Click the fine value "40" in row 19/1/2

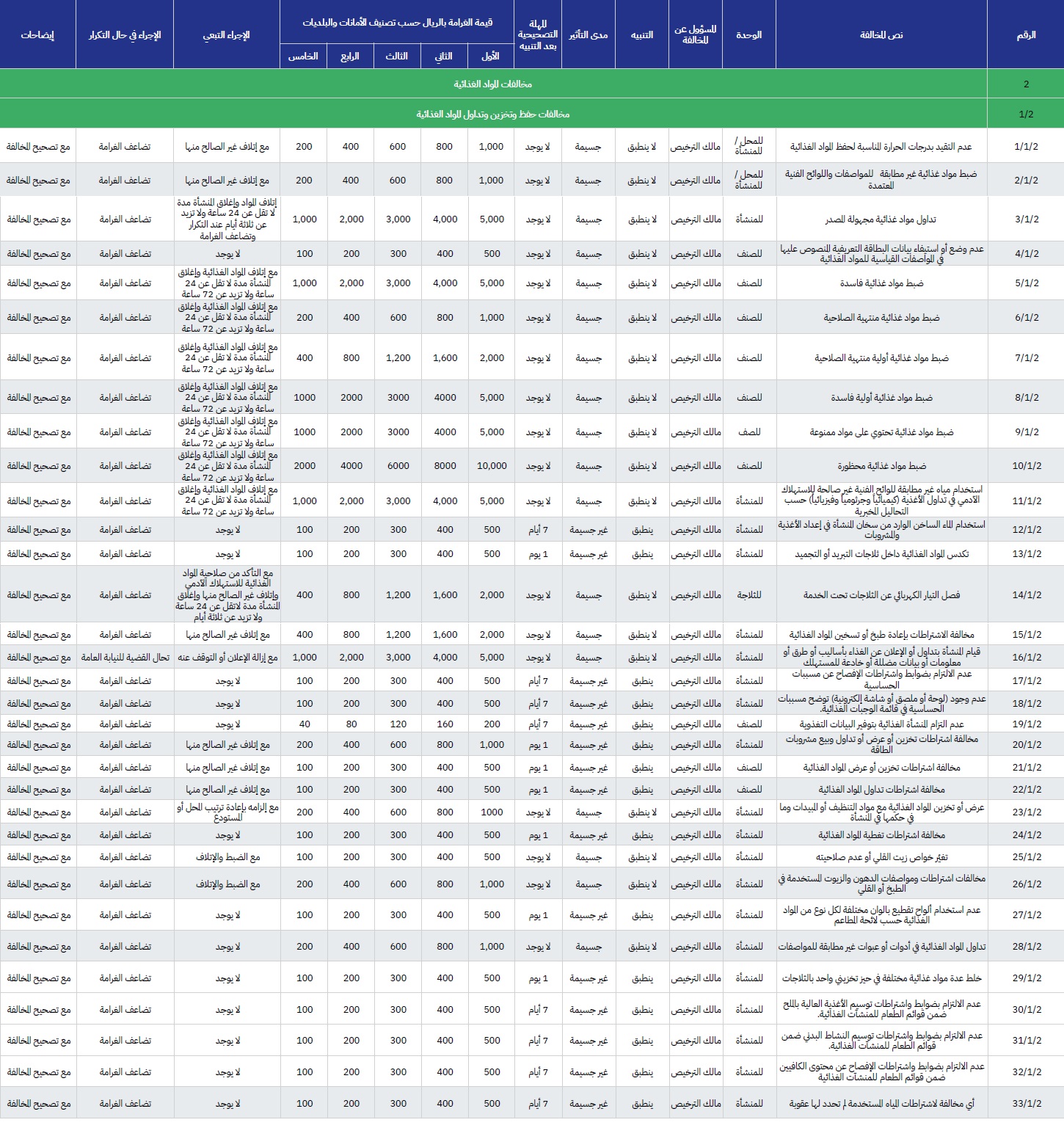305,724
